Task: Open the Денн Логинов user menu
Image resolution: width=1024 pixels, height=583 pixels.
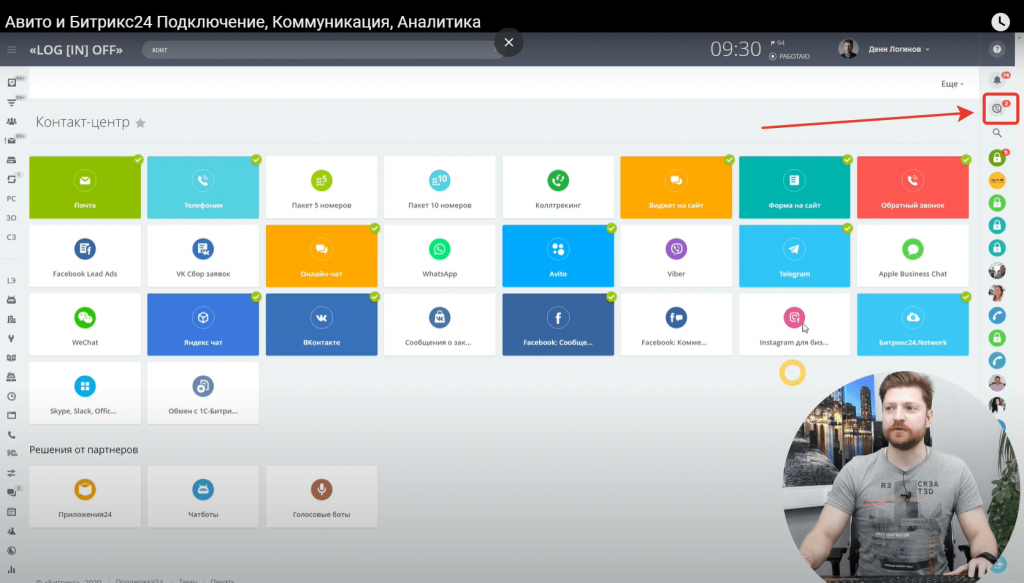Action: [884, 49]
